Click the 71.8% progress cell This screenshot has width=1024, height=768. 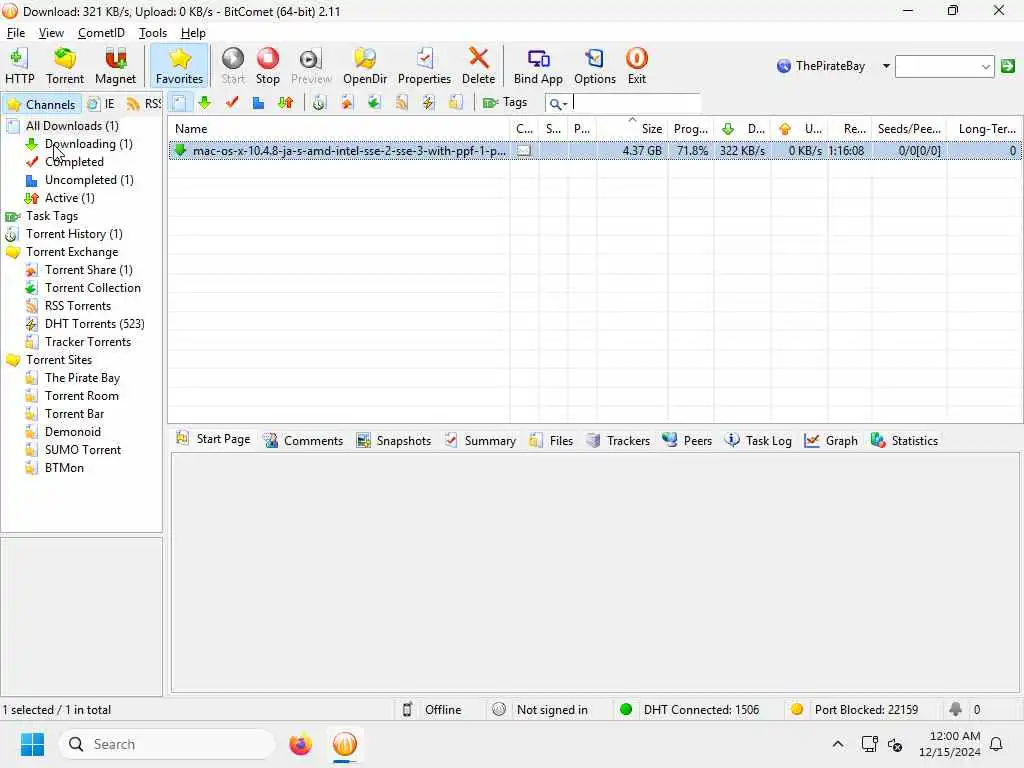692,151
